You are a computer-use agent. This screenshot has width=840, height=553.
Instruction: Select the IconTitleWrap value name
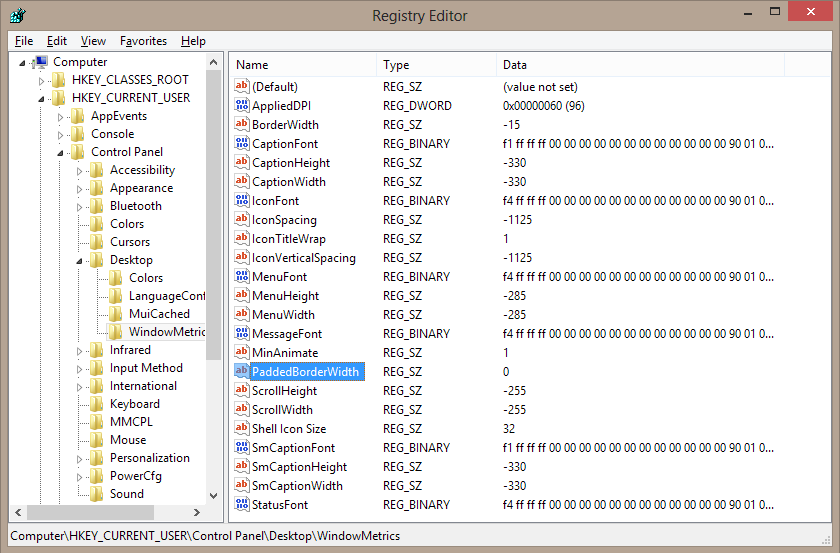click(x=289, y=239)
